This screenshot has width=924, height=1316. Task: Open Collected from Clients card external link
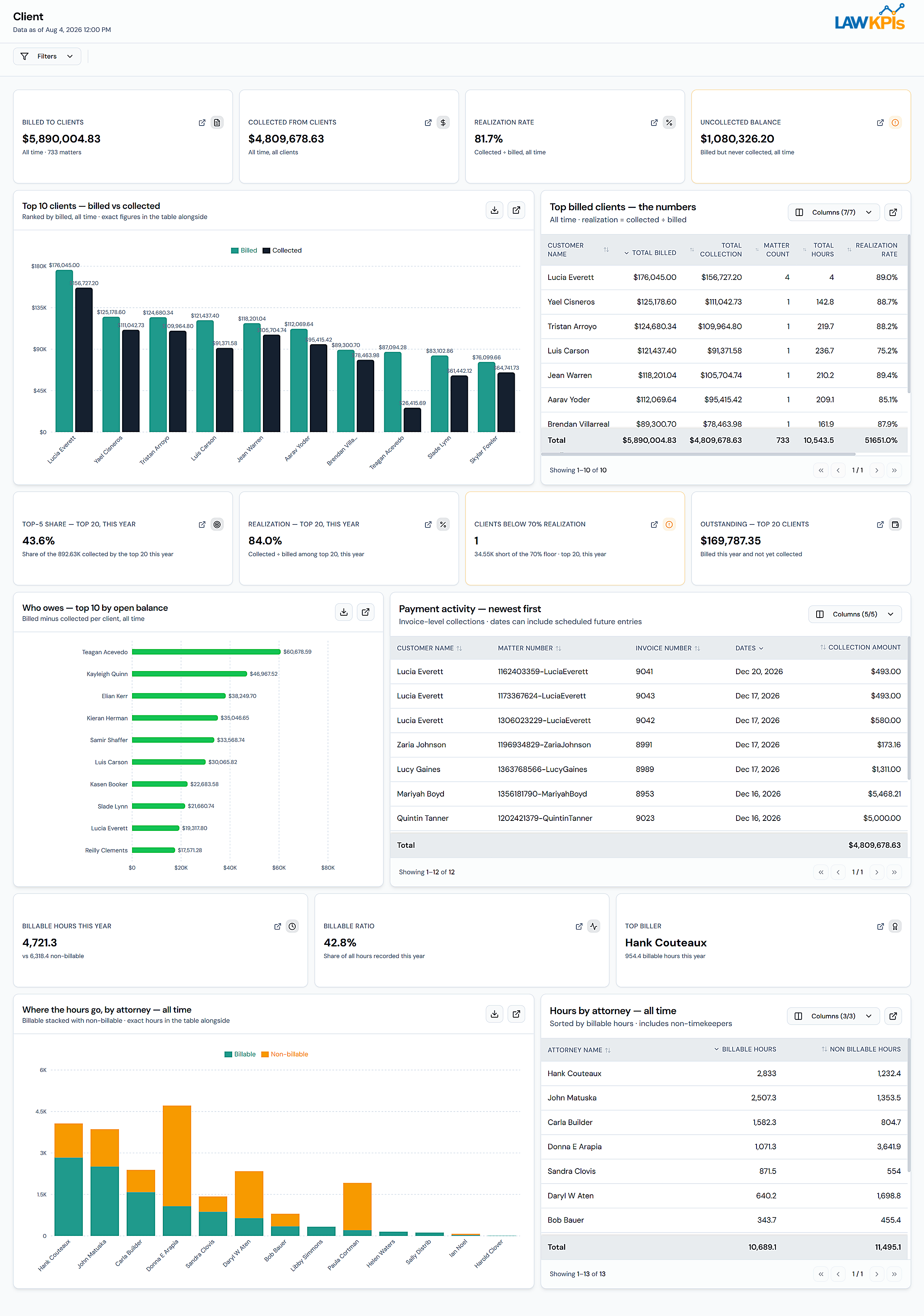point(428,123)
